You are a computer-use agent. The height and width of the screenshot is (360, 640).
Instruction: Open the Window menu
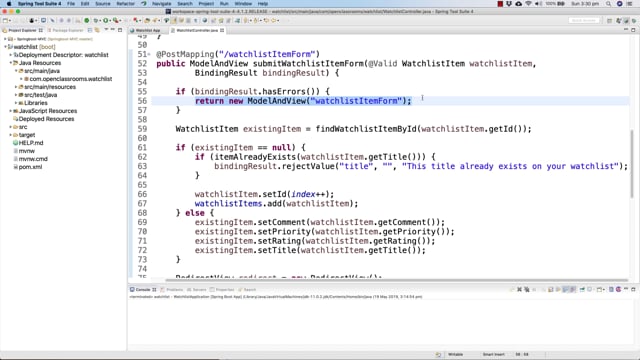tap(243, 4)
